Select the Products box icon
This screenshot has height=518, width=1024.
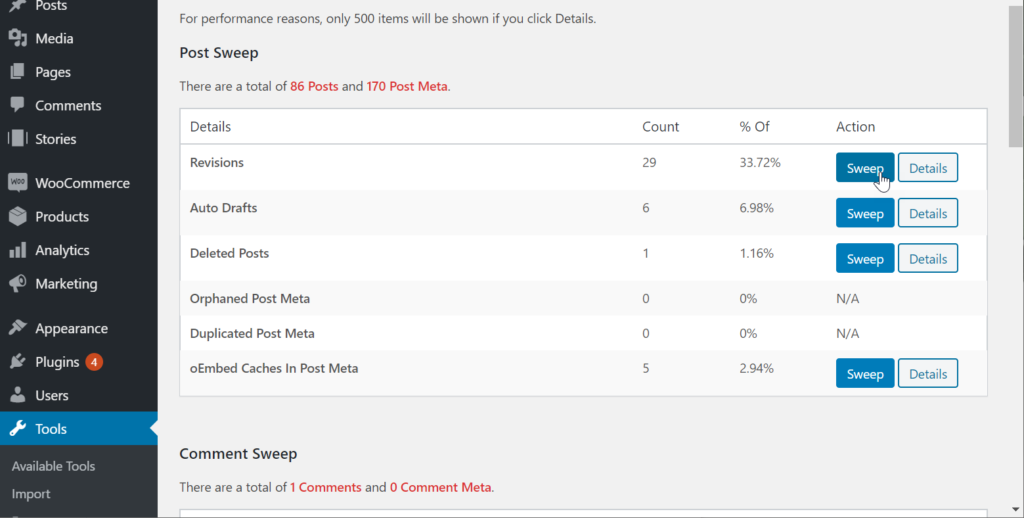[17, 217]
